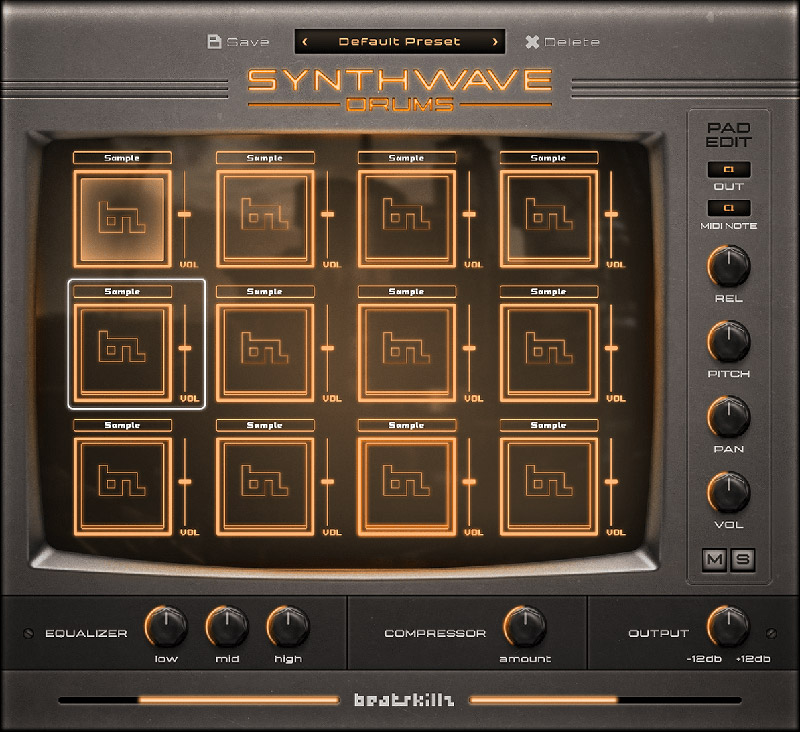This screenshot has height=732, width=800.
Task: Click the Equalizer mid knob
Action: (227, 626)
